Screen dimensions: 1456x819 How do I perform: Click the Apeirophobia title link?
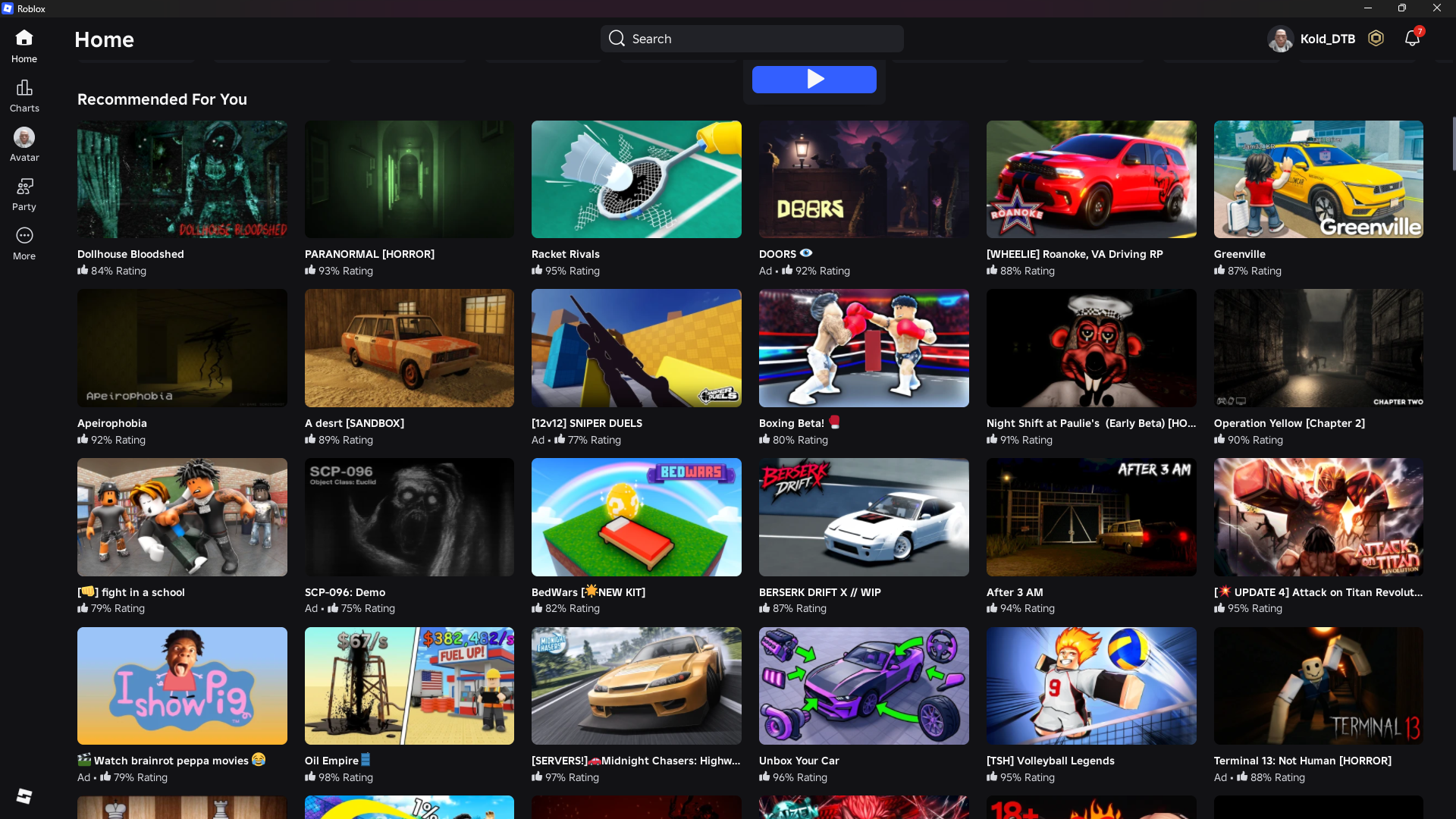(x=112, y=423)
